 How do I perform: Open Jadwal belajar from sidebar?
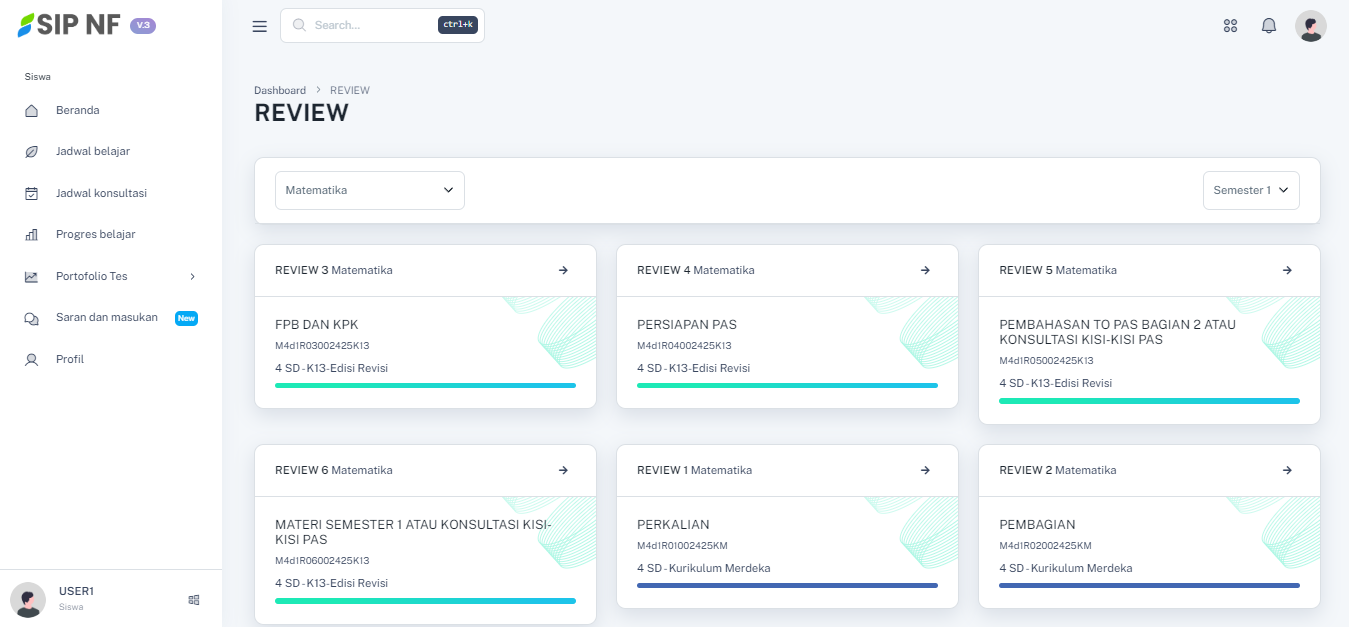coord(92,151)
